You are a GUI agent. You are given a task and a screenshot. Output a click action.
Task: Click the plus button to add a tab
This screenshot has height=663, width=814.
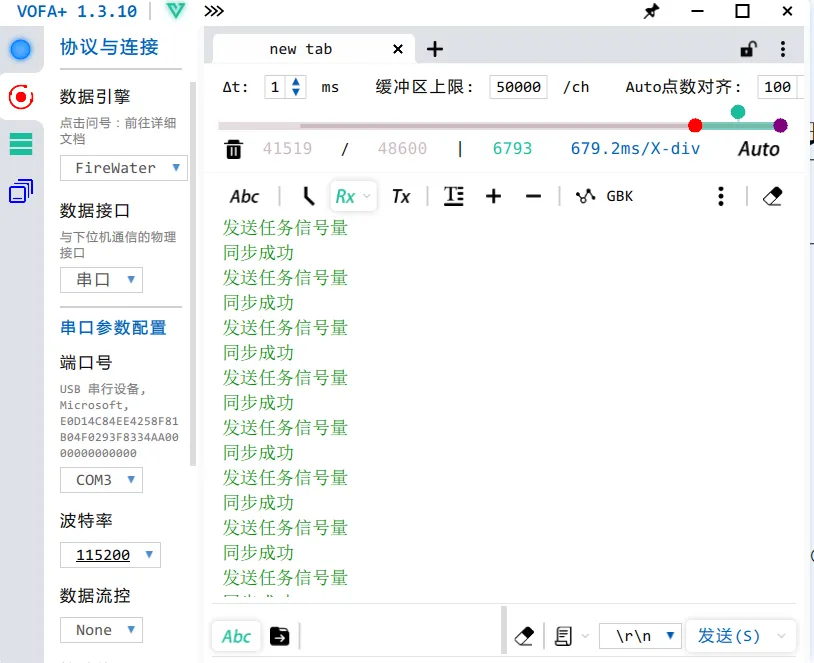[x=434, y=47]
